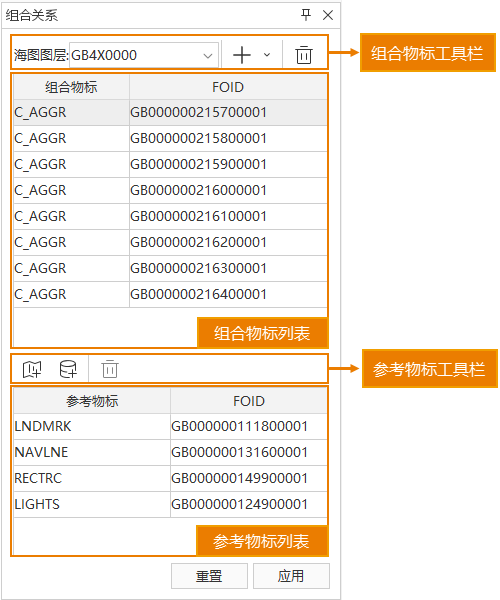This screenshot has width=500, height=600.
Task: Select C_AGGR row GB000000215800001
Action: (170, 138)
